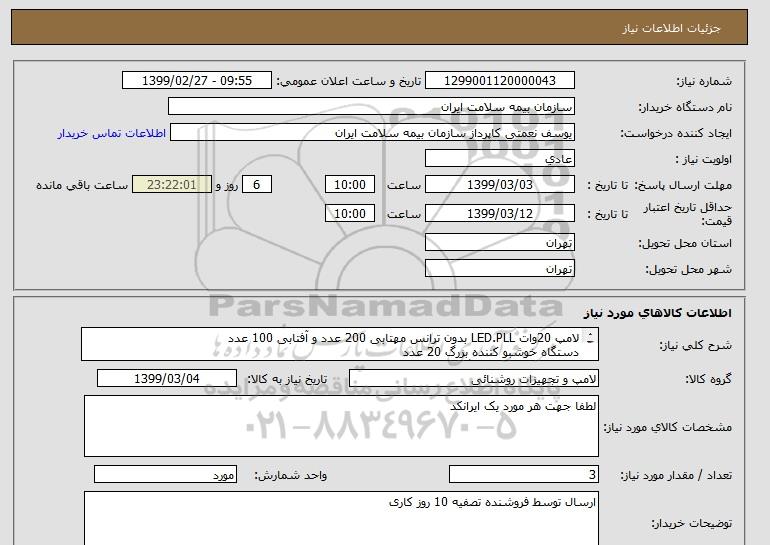Click the remaining days field showing 6
Screen dimensions: 770x545
(256, 185)
